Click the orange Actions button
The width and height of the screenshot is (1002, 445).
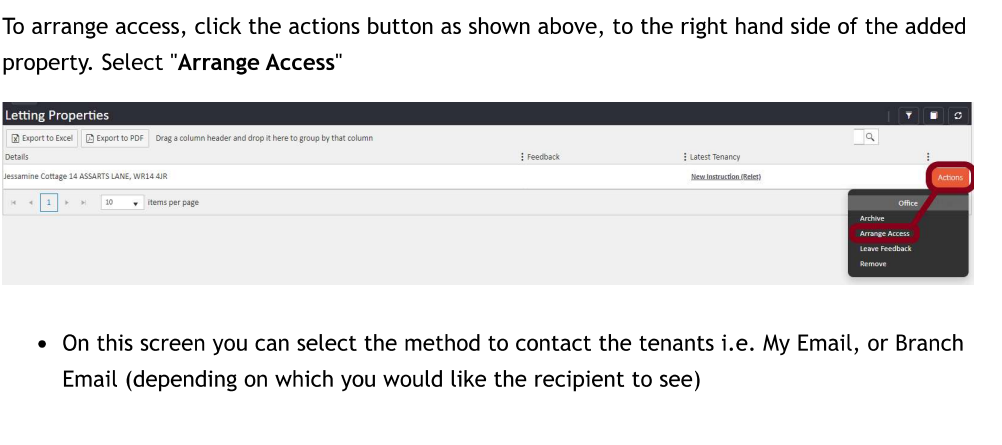pyautogui.click(x=950, y=178)
